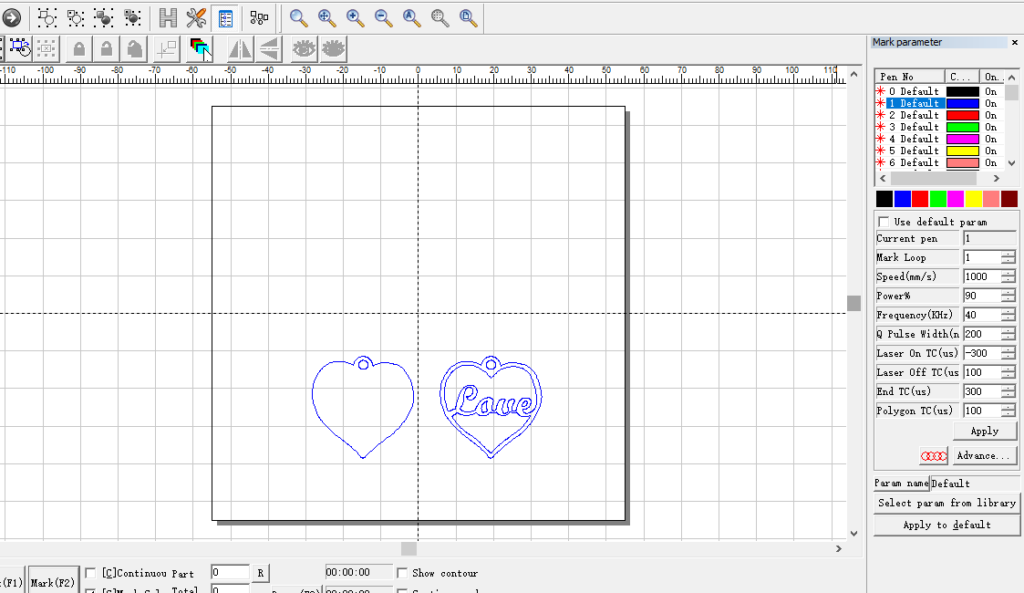This screenshot has height=593, width=1024.
Task: Pick the magenta color swatch
Action: click(x=955, y=199)
